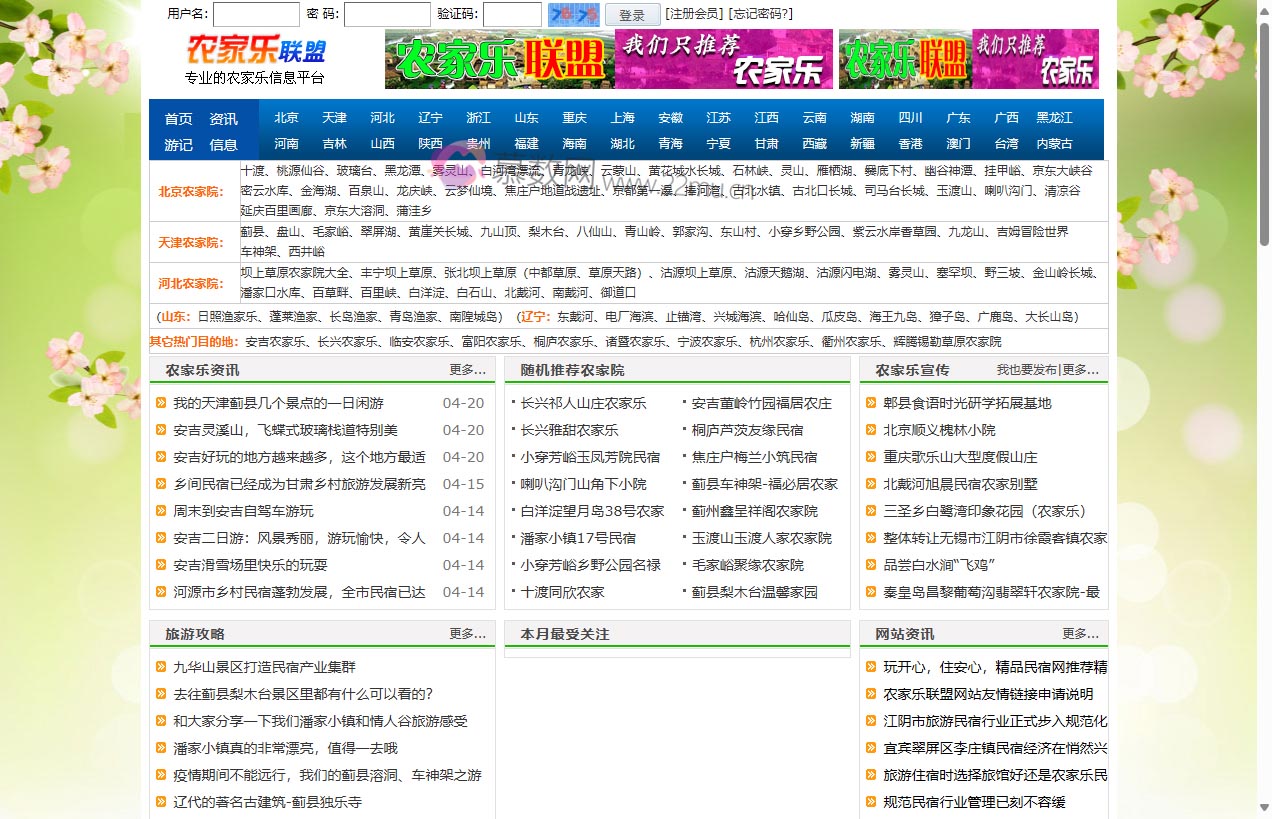Image resolution: width=1272 pixels, height=819 pixels.
Task: Click inside the 用户名 input field
Action: pyautogui.click(x=256, y=15)
